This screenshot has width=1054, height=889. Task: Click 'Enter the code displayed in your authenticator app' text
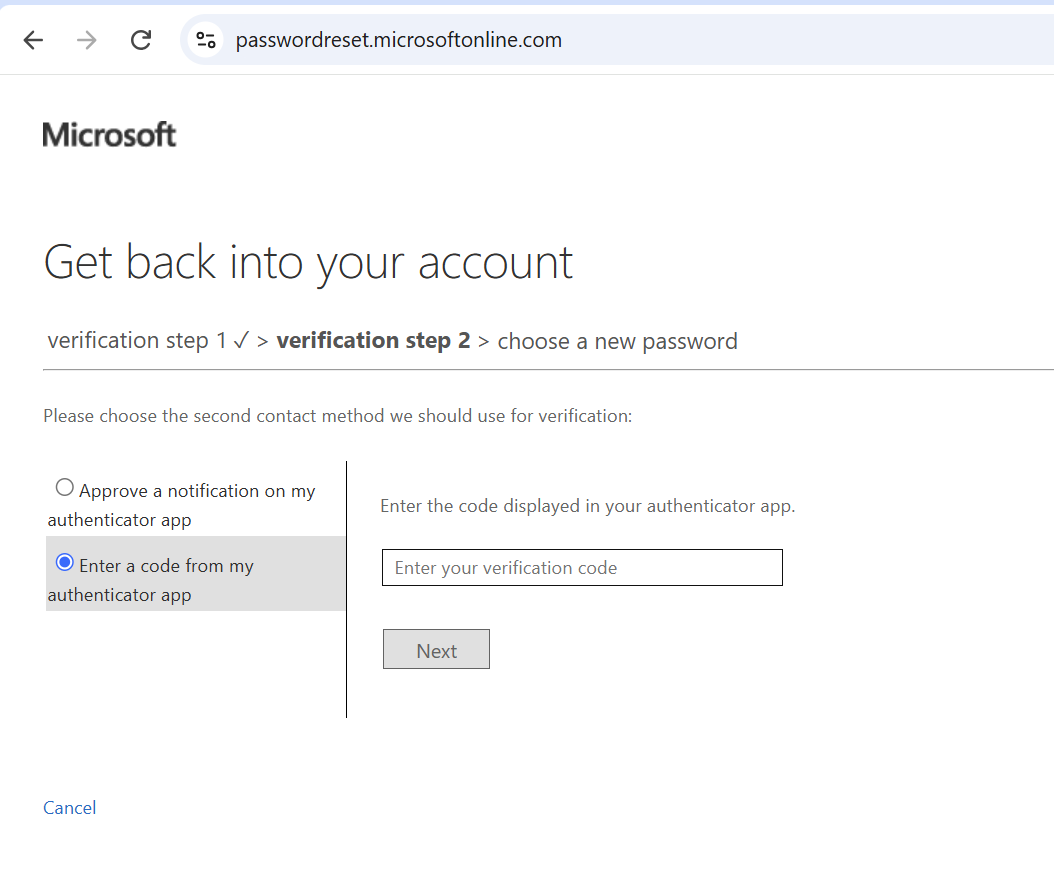(587, 506)
